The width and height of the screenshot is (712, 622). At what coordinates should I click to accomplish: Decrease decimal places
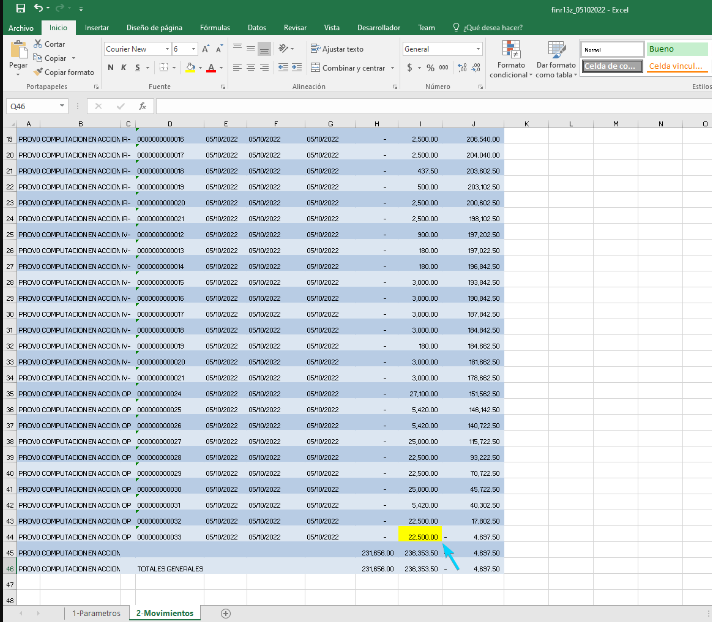click(x=476, y=68)
